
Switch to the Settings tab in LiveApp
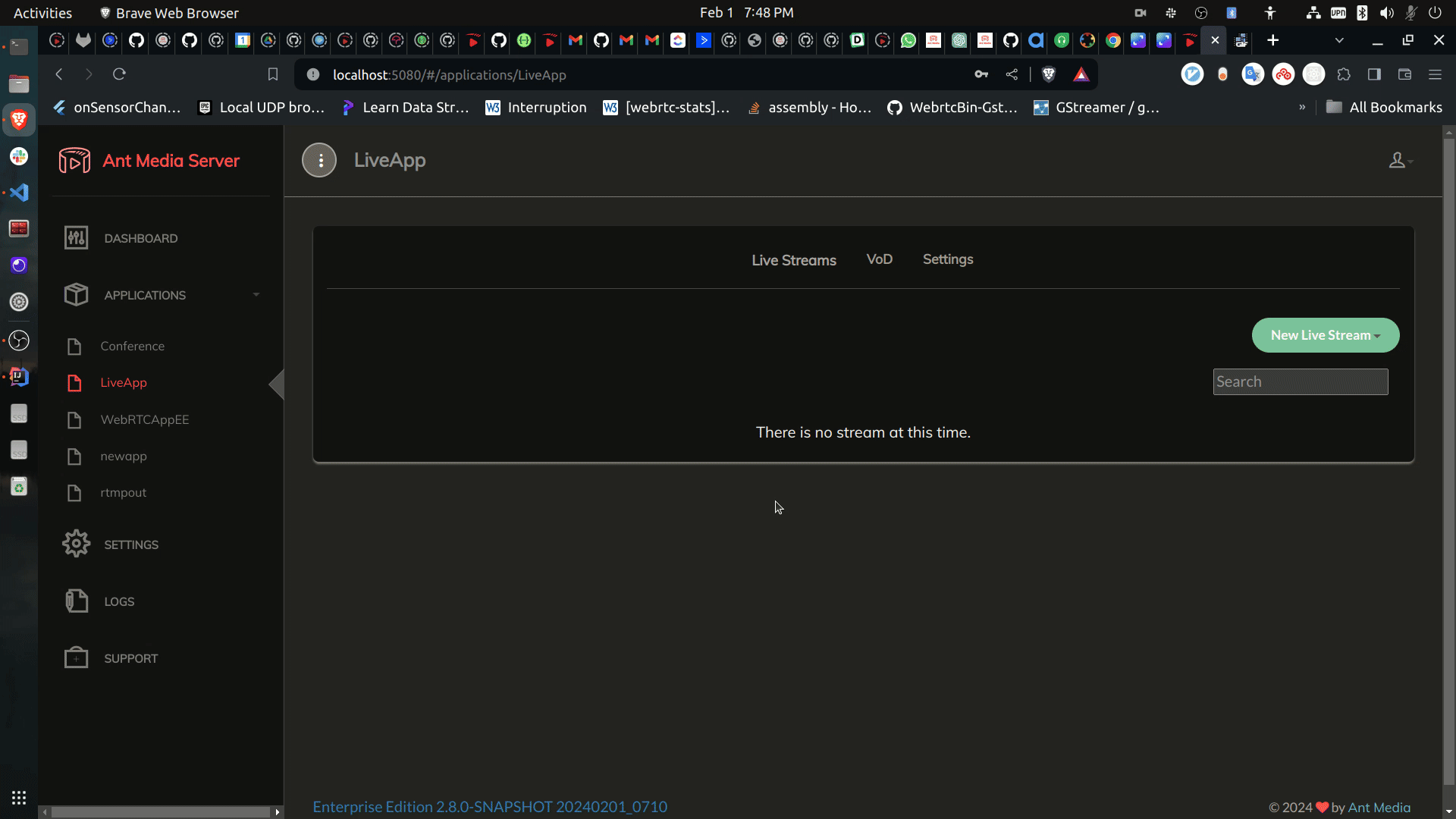click(x=948, y=259)
